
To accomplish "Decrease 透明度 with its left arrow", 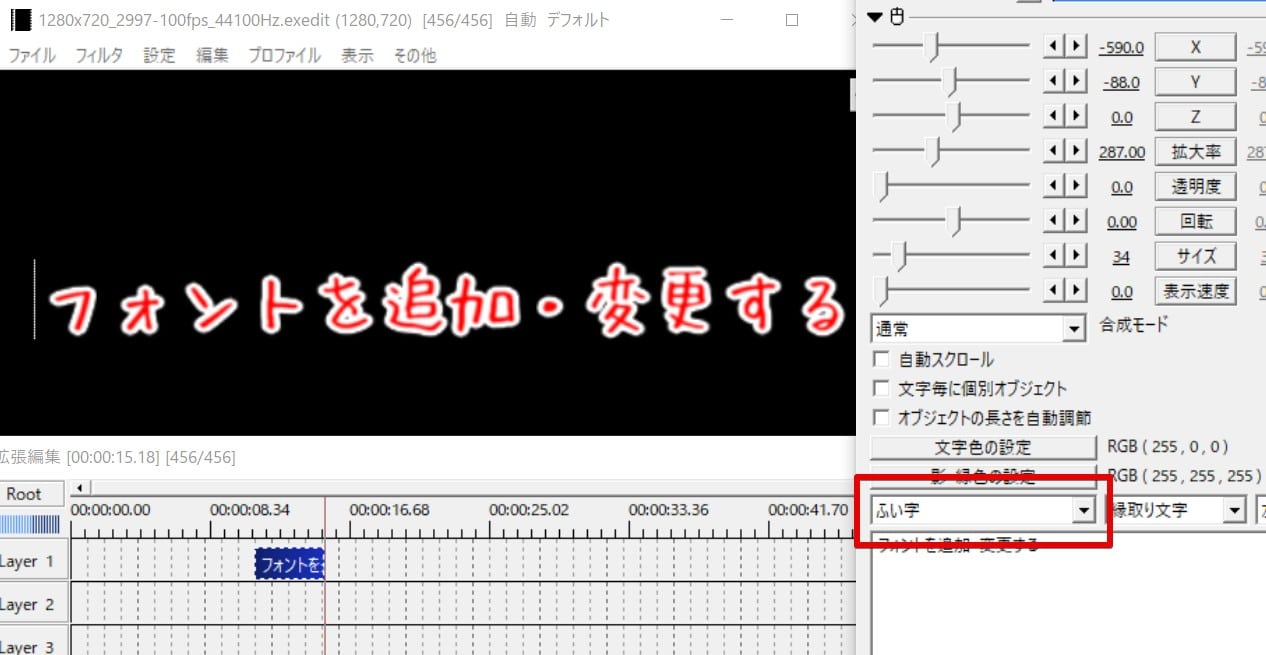I will click(1053, 186).
